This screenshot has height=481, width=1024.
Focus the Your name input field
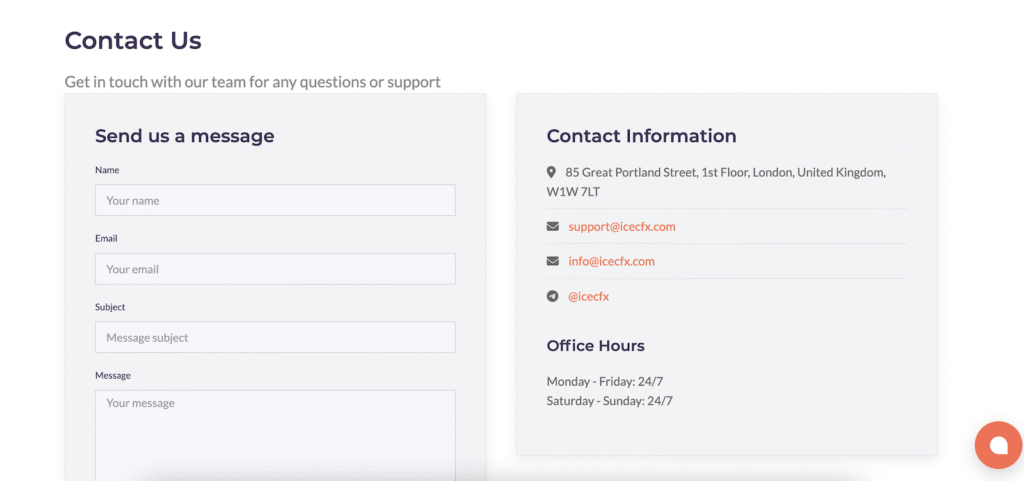tap(275, 200)
